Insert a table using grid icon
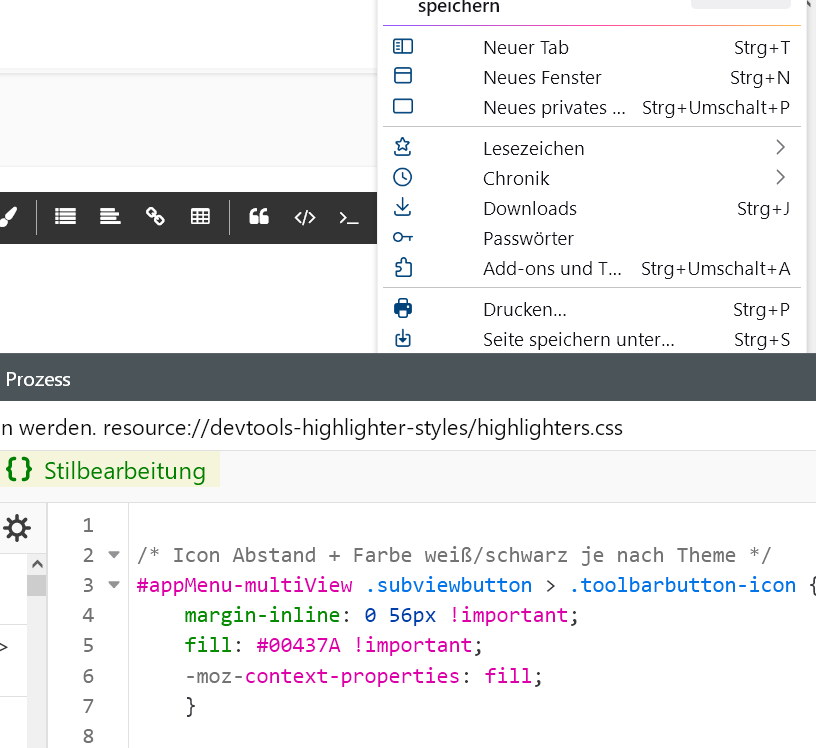This screenshot has width=816, height=748. pos(200,216)
